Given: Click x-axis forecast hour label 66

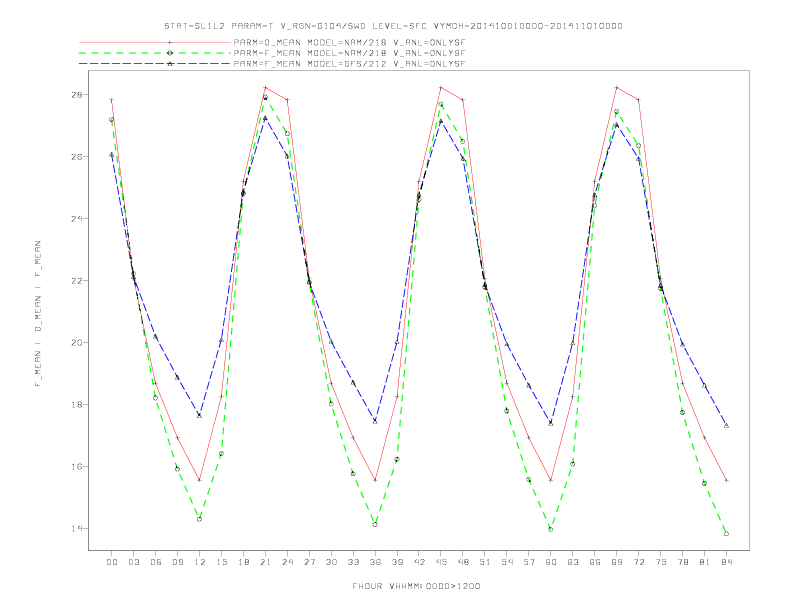Looking at the screenshot, I should coord(595,562).
